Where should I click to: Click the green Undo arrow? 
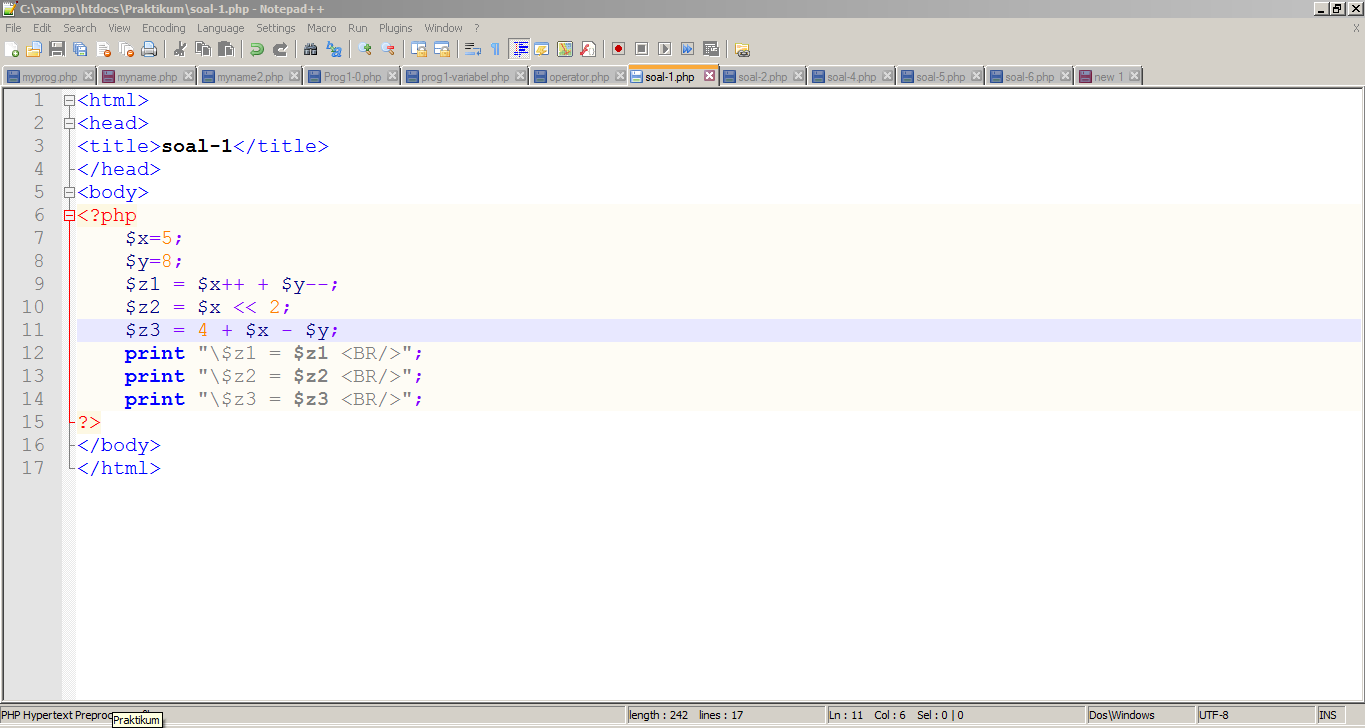257,49
